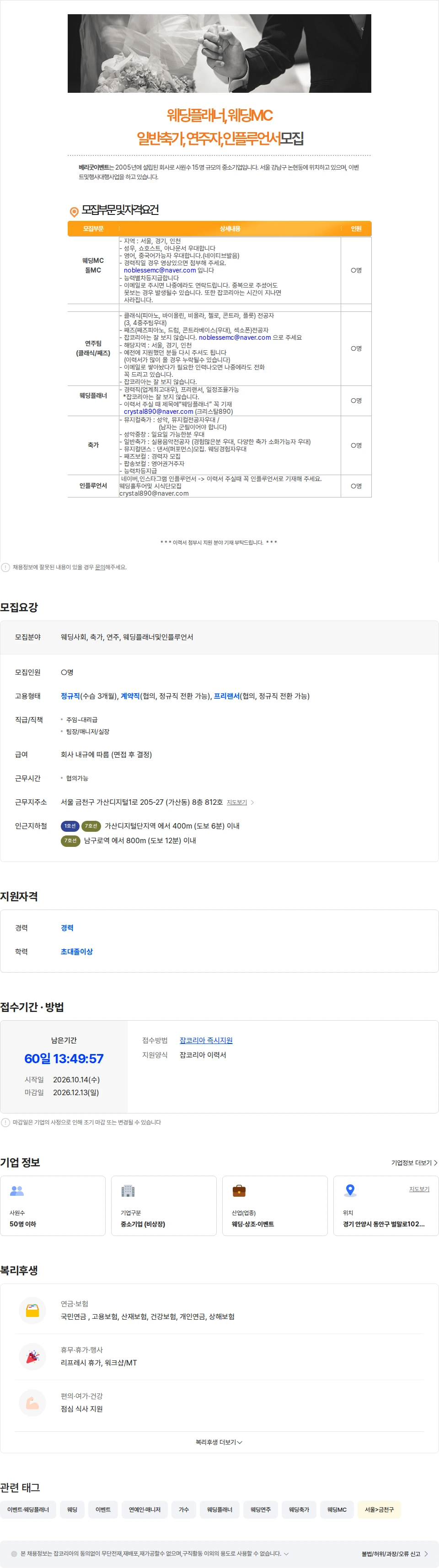The image size is (439, 1568).
Task: Click the 모집부문 table header
Action: coord(93,229)
